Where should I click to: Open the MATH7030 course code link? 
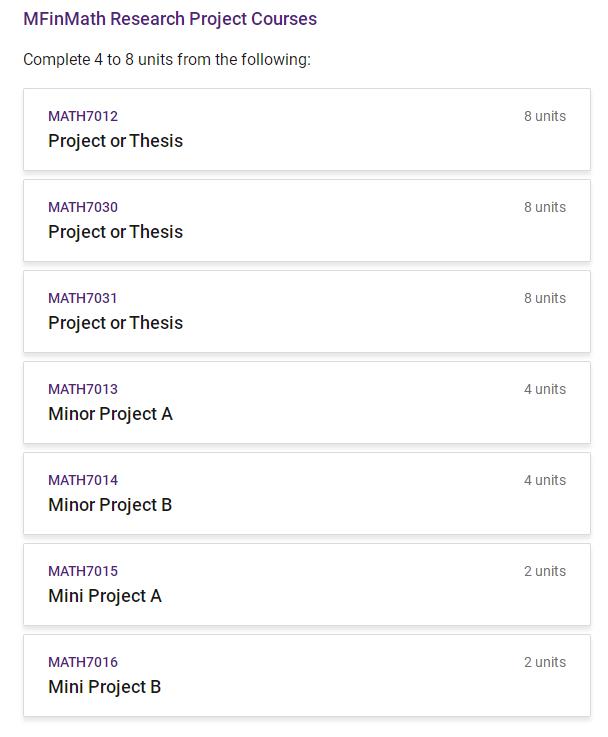point(83,207)
